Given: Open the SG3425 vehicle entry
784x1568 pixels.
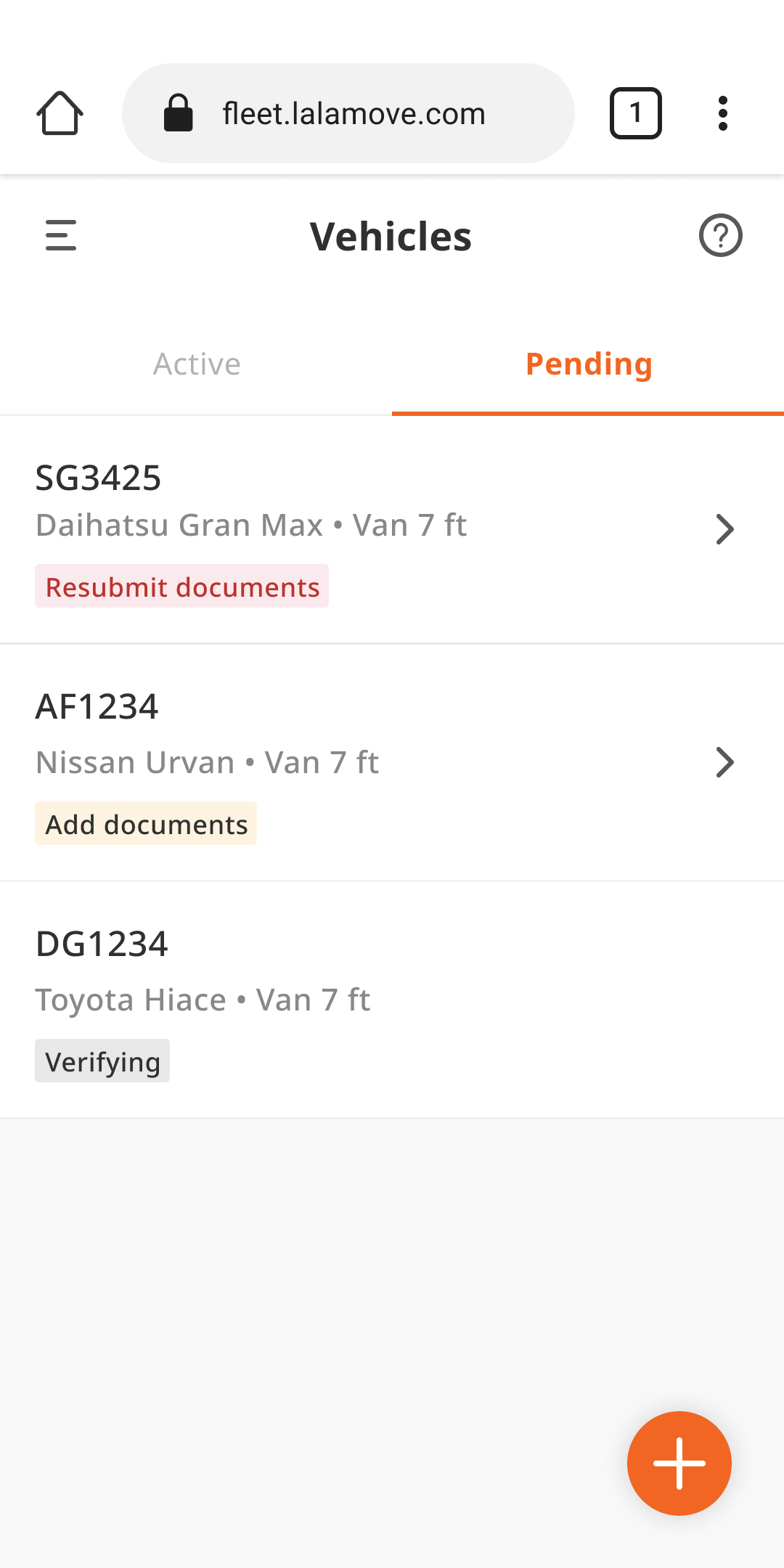Looking at the screenshot, I should [392, 530].
